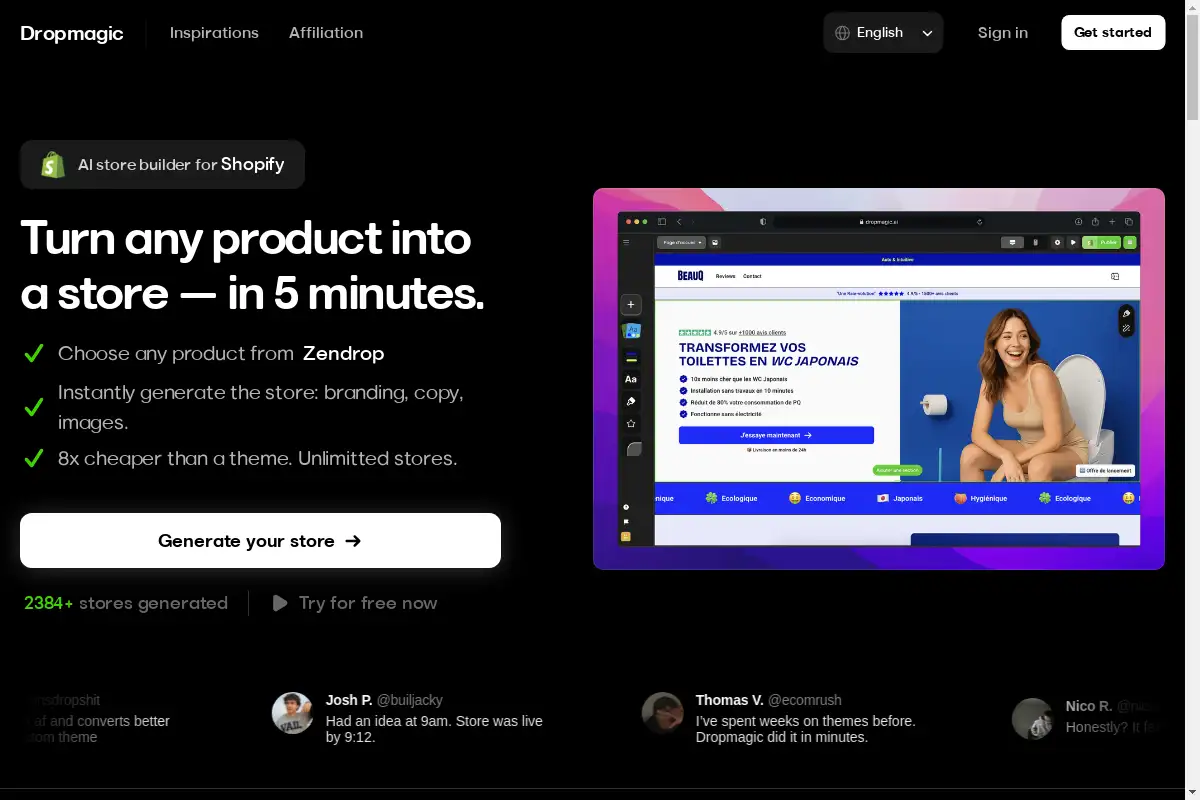This screenshot has width=1200, height=800.
Task: Click the text "Choose any product from Zendrop"
Action: coord(221,353)
